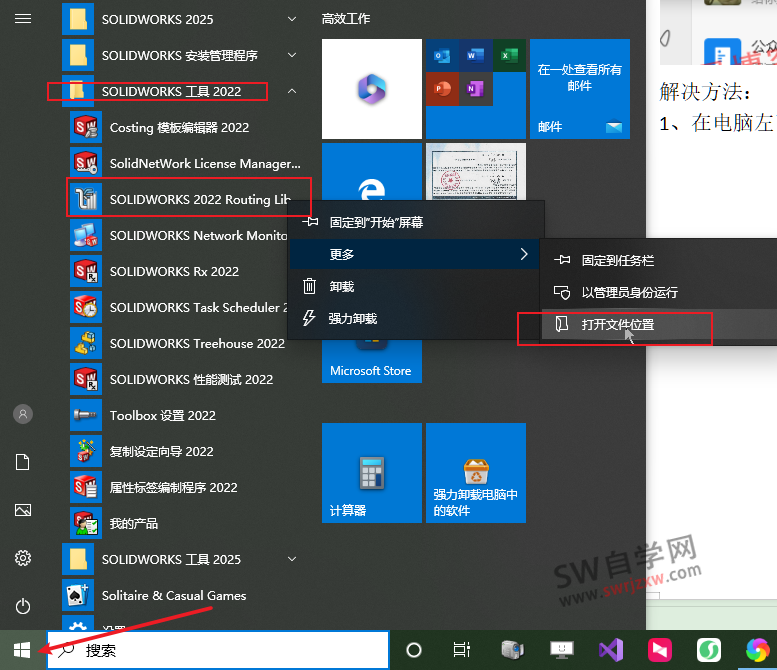Screen dimensions: 777x670
Task: Select 以管理员身份运行 in the submenu
Action: 659,292
